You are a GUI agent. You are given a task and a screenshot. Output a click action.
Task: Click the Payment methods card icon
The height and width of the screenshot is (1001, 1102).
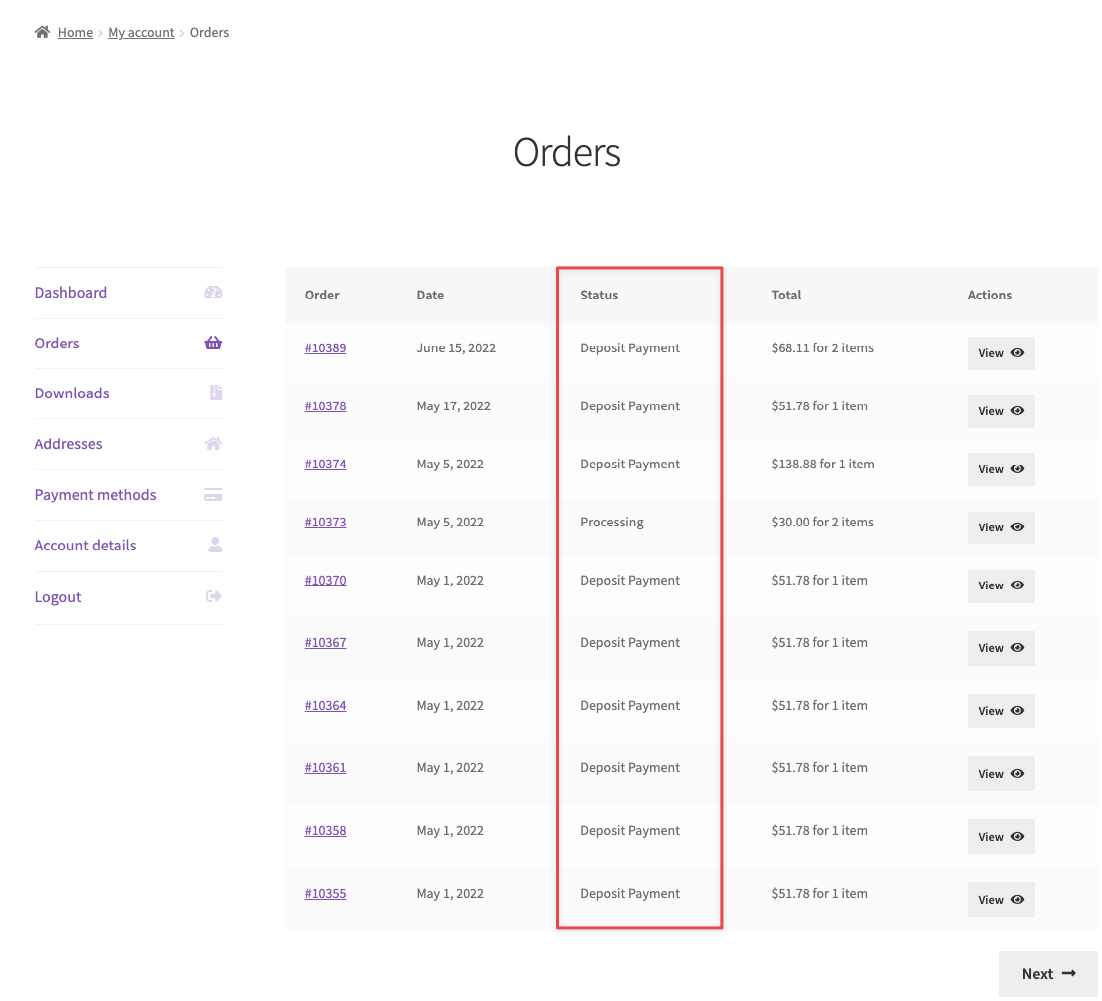click(x=213, y=495)
